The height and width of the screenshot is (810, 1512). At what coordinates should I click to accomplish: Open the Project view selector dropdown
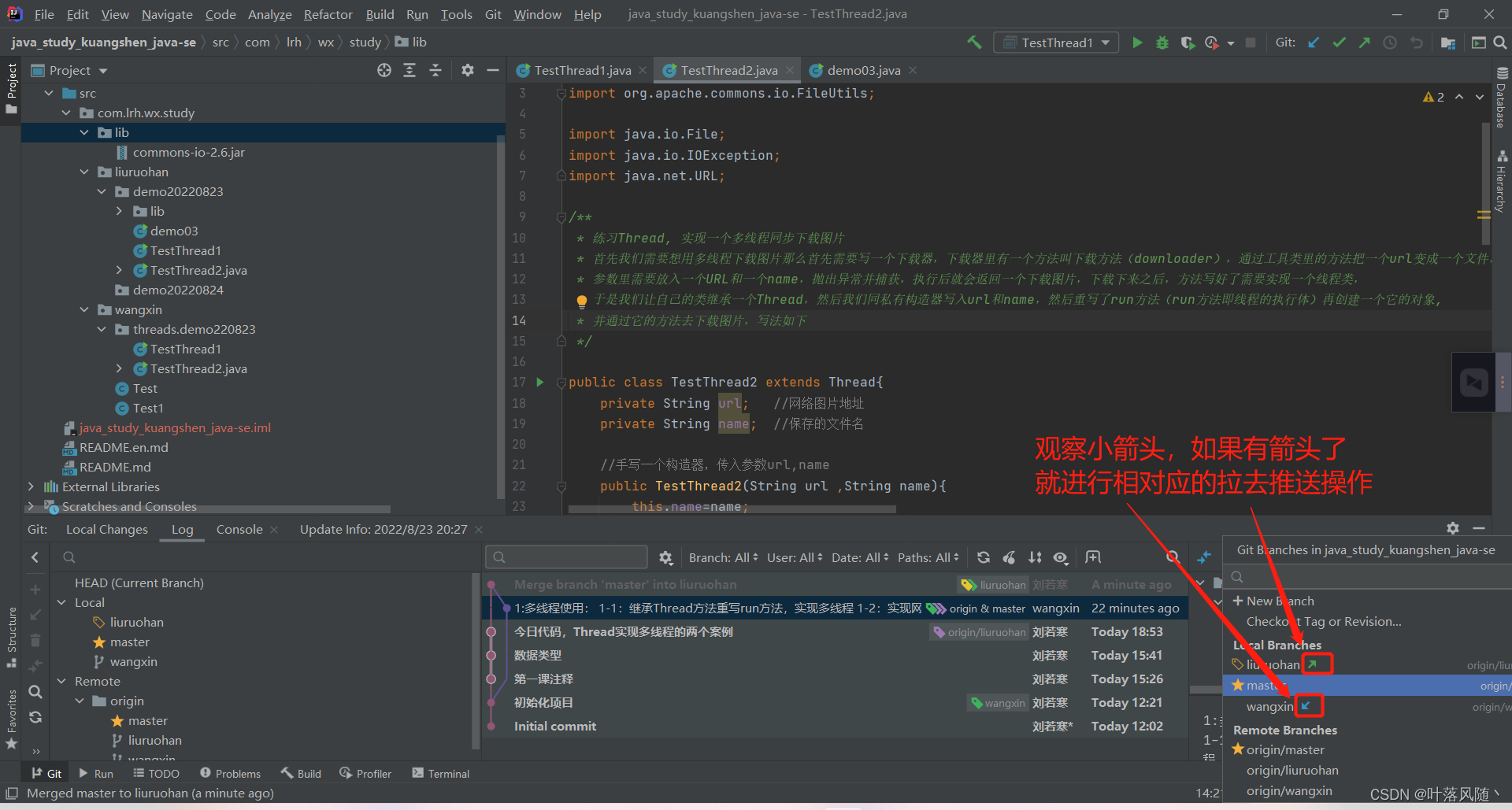pyautogui.click(x=69, y=70)
